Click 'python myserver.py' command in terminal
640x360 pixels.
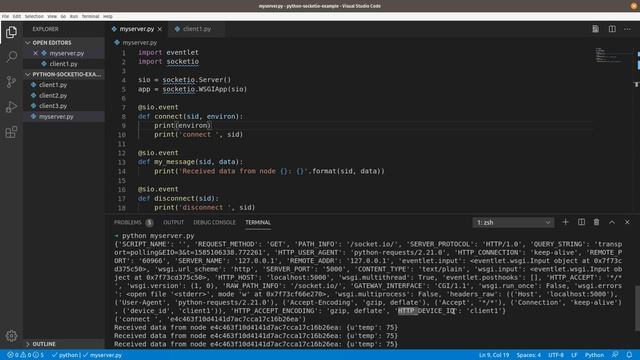[158, 236]
